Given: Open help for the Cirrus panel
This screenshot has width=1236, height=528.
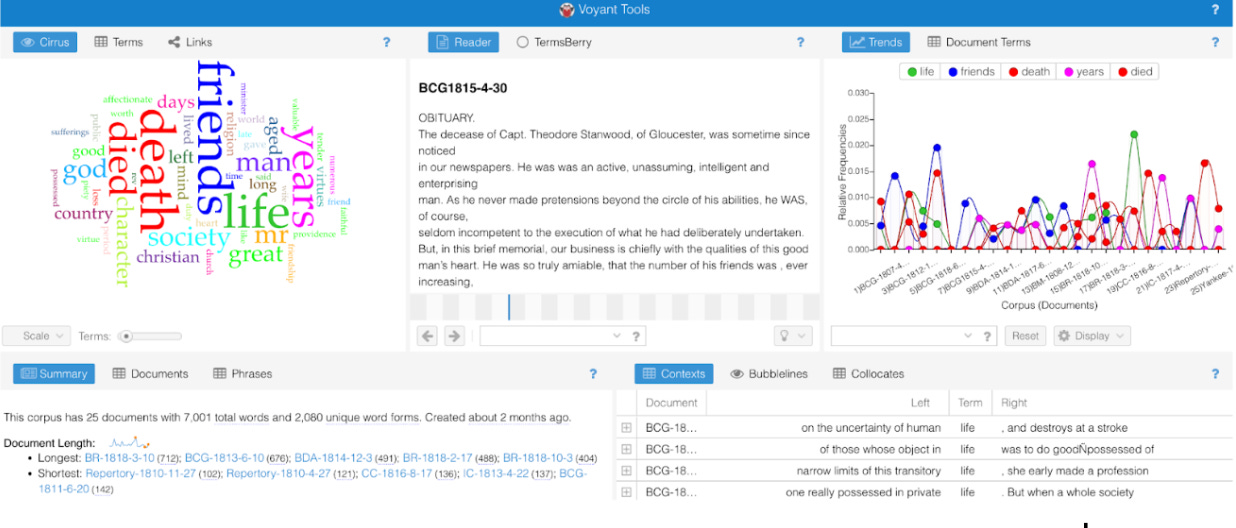Looking at the screenshot, I should (x=387, y=42).
